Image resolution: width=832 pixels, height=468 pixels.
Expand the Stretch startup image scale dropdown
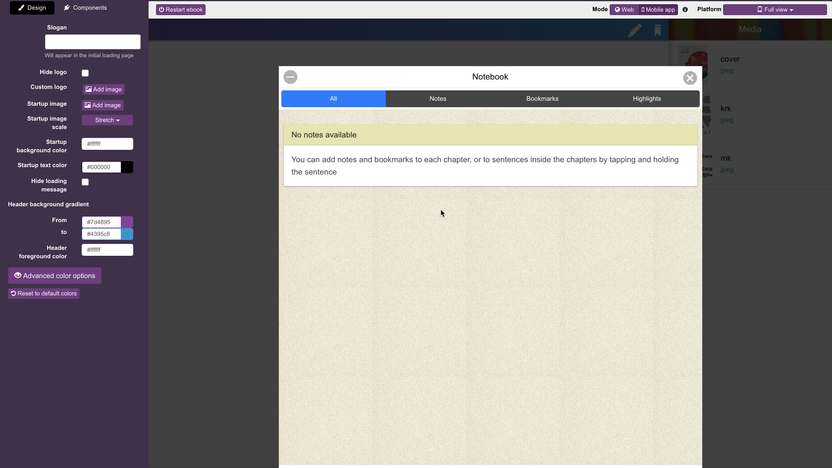point(107,120)
